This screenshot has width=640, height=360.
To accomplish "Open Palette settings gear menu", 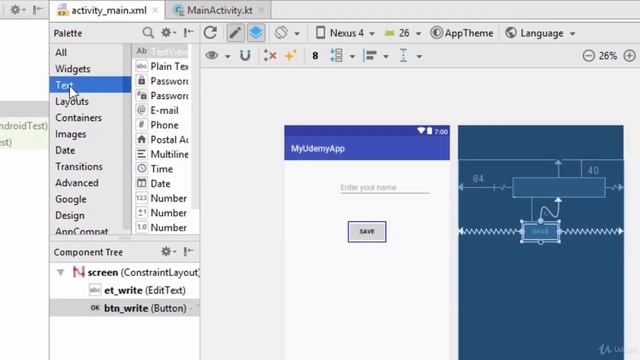I will pyautogui.click(x=168, y=33).
